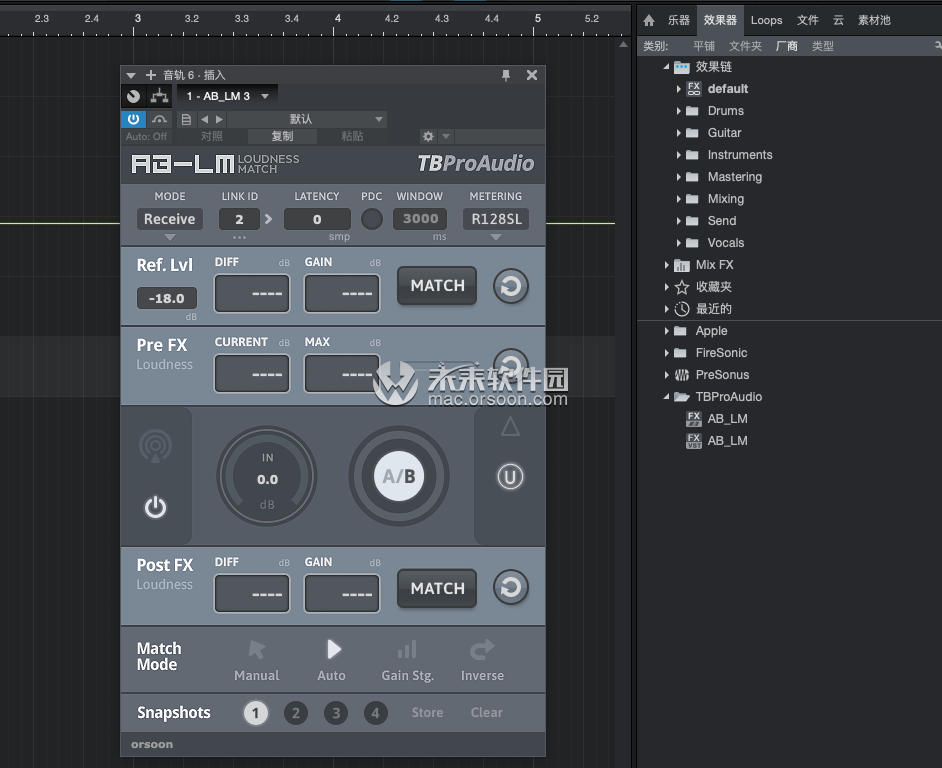Screen dimensions: 942x768
Task: Select snapshot 2
Action: pyautogui.click(x=296, y=713)
